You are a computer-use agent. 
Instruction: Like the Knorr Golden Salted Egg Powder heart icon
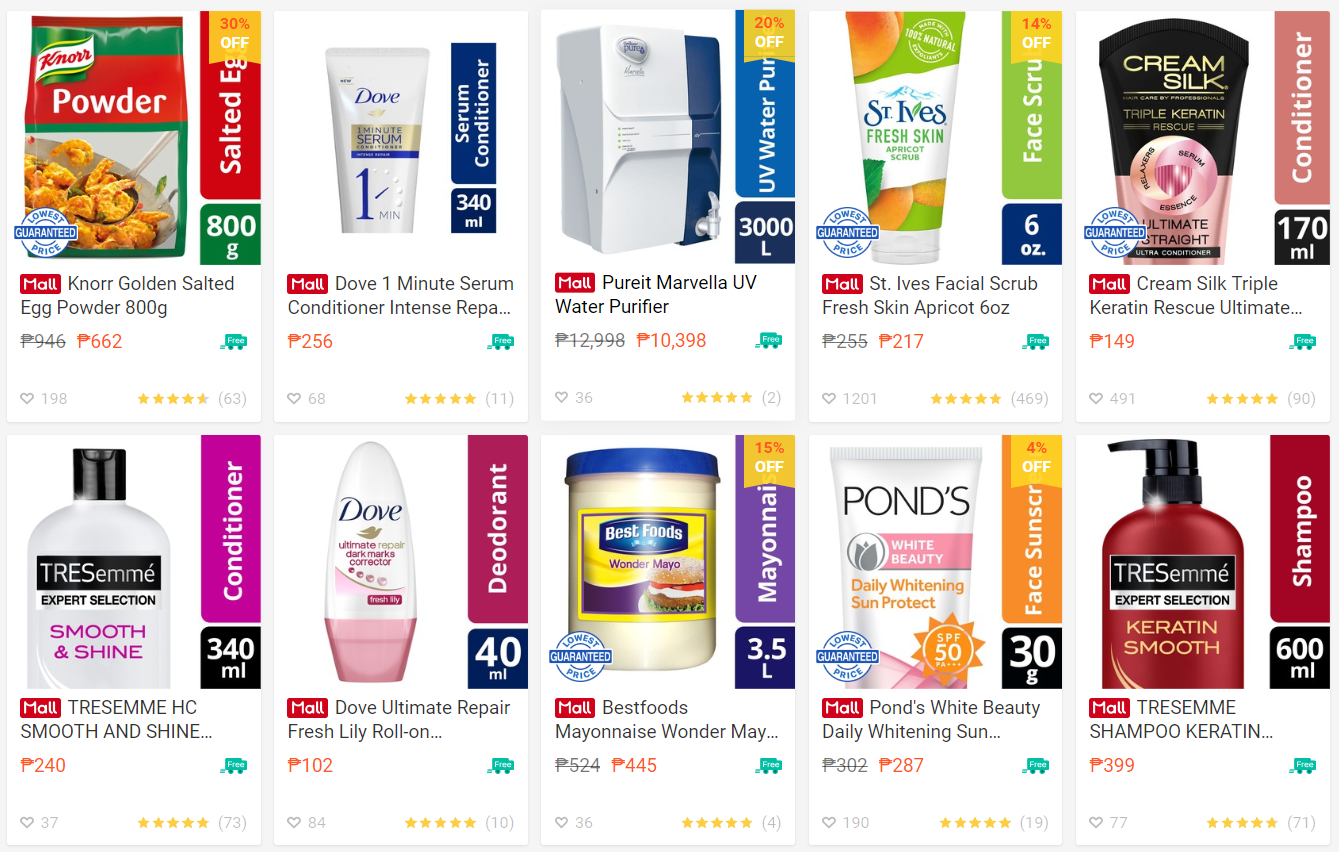coord(27,398)
